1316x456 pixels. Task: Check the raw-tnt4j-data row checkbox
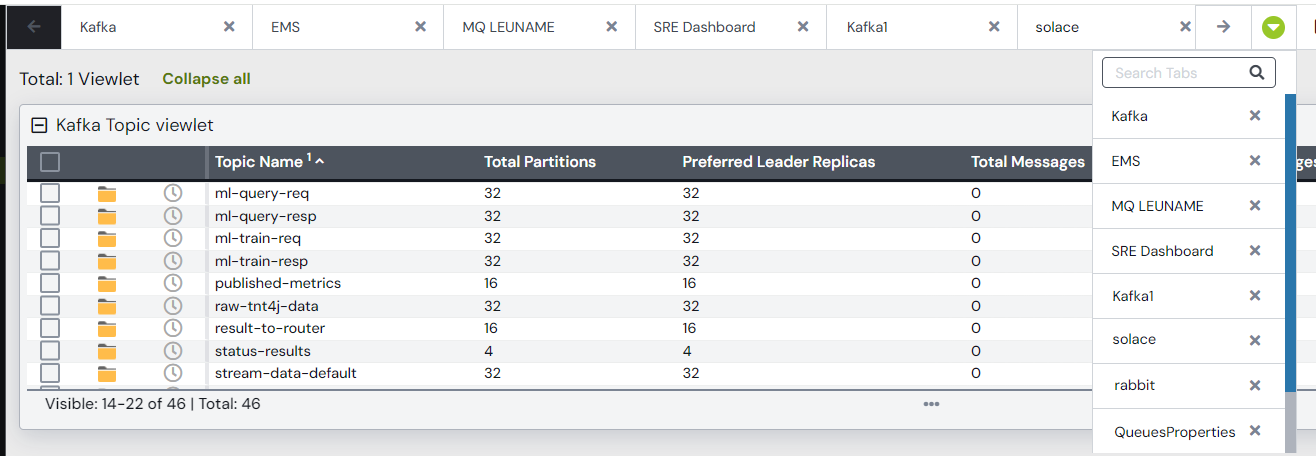coord(50,306)
